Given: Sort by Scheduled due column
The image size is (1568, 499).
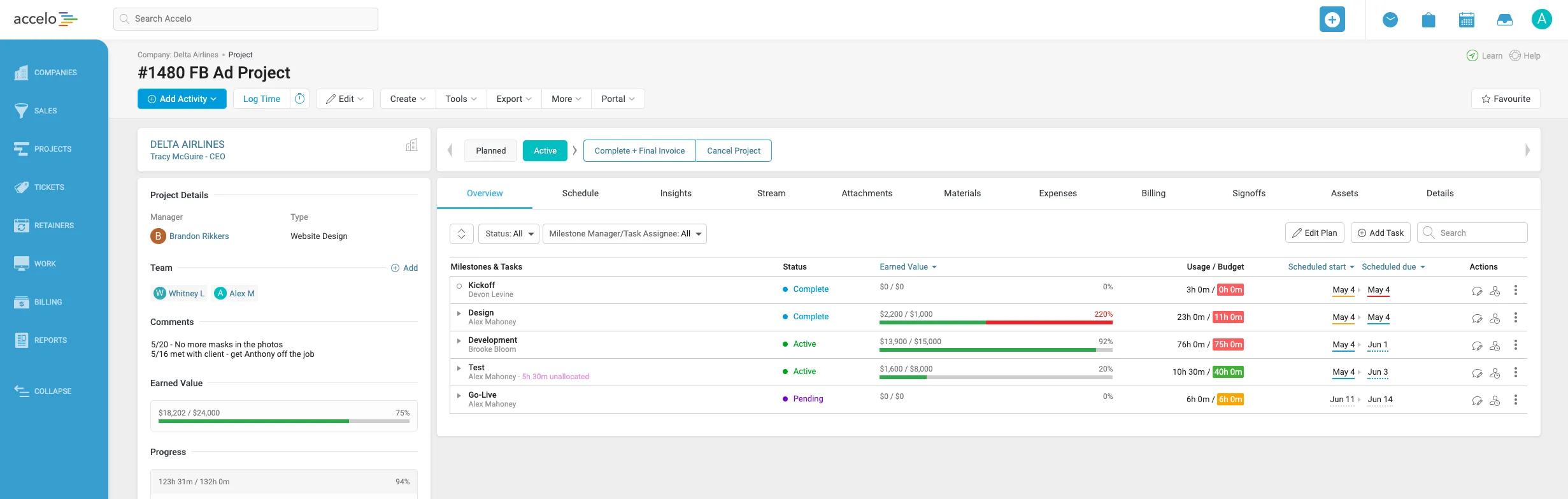Looking at the screenshot, I should [x=1393, y=267].
